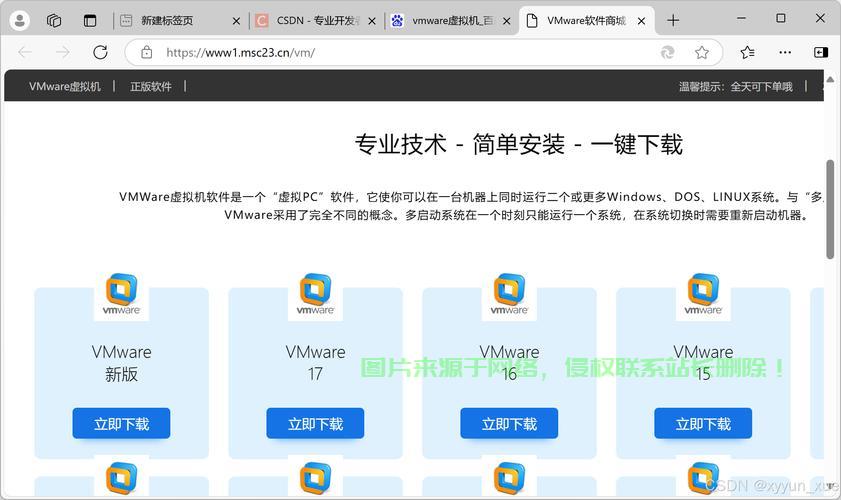The image size is (841, 500).
Task: Click the 温馨提示: 全天可下单哦 text
Action: click(x=735, y=86)
